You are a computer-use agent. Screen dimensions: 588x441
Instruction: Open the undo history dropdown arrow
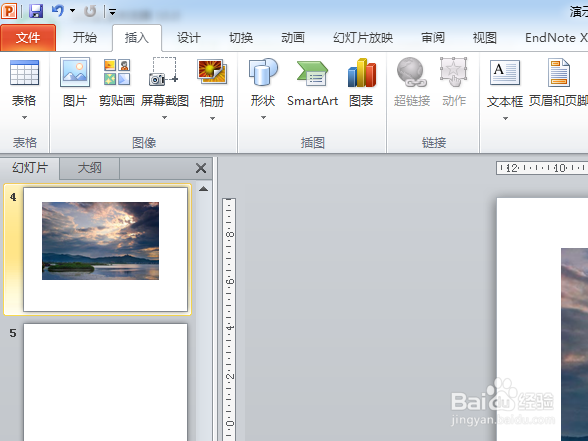click(72, 11)
